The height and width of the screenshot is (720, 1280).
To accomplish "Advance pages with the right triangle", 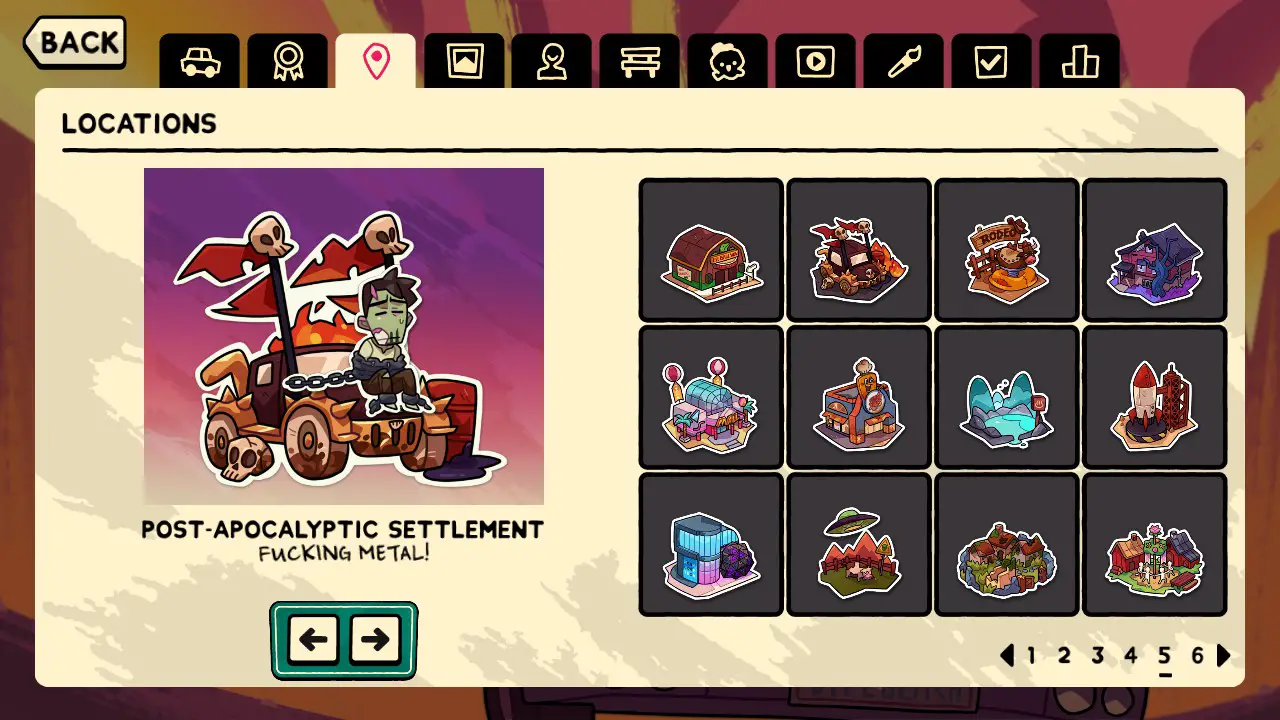I will [1224, 656].
